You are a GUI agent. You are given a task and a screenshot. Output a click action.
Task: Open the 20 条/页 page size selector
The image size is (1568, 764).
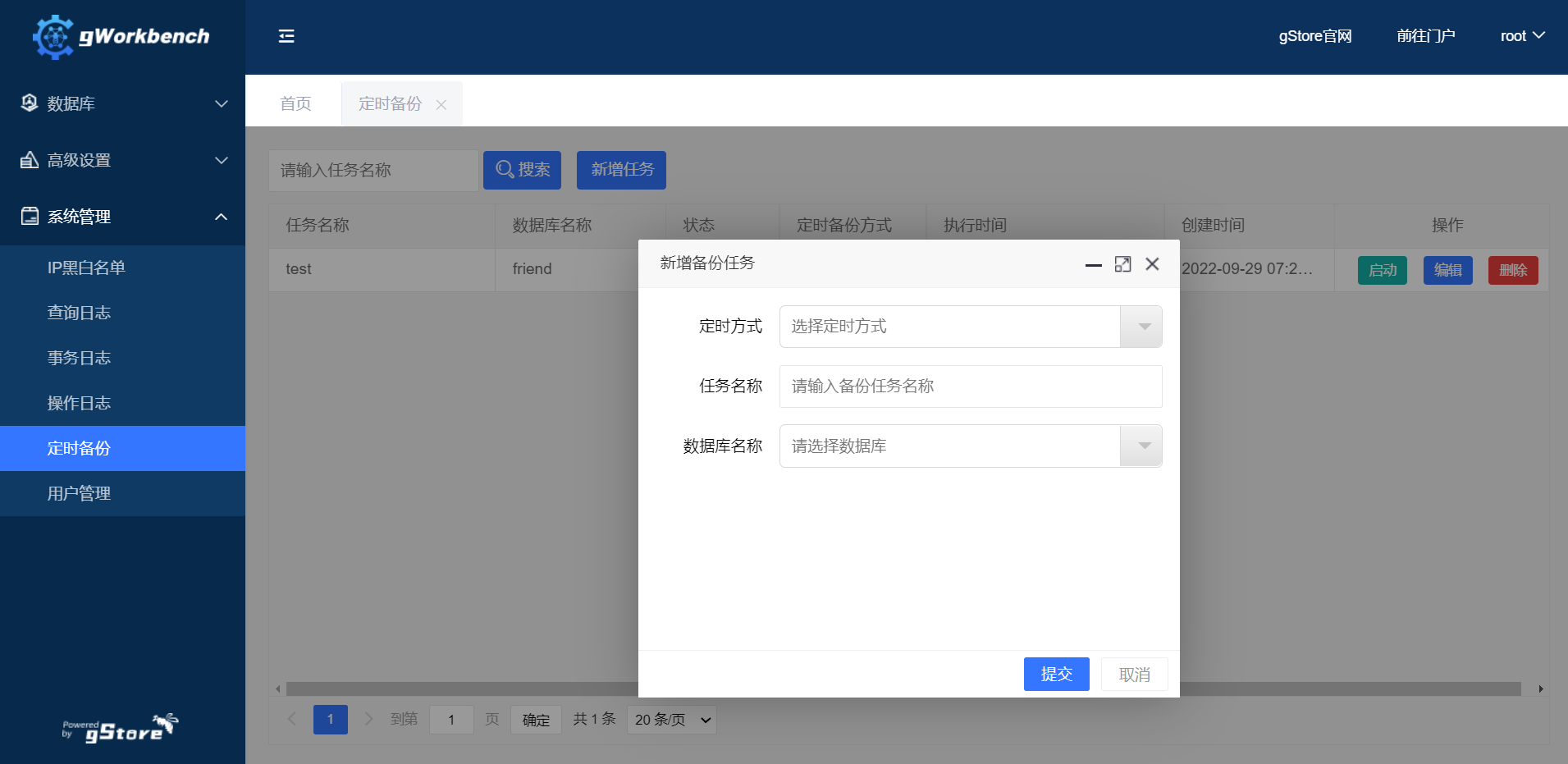click(x=671, y=720)
